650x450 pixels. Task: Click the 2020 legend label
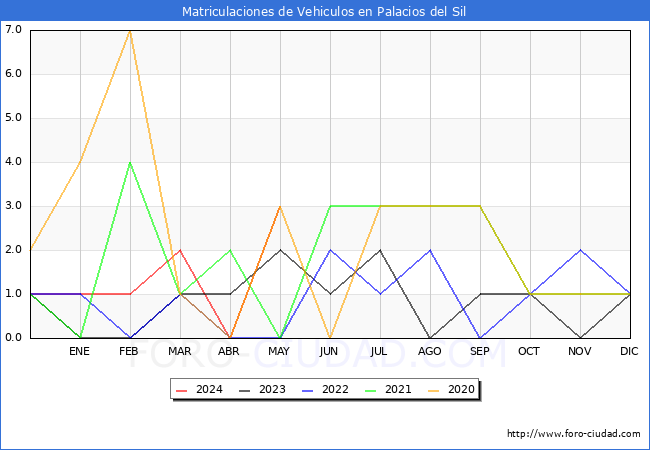pos(461,390)
